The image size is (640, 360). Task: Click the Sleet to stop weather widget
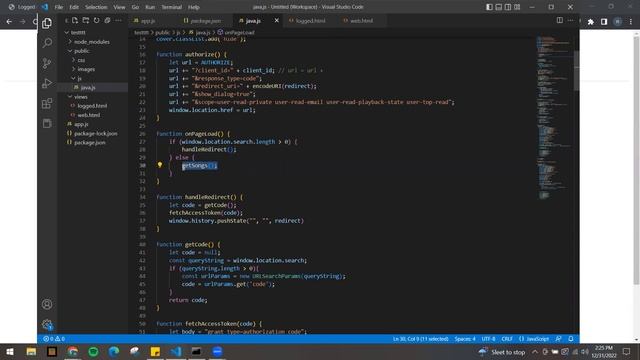point(502,352)
